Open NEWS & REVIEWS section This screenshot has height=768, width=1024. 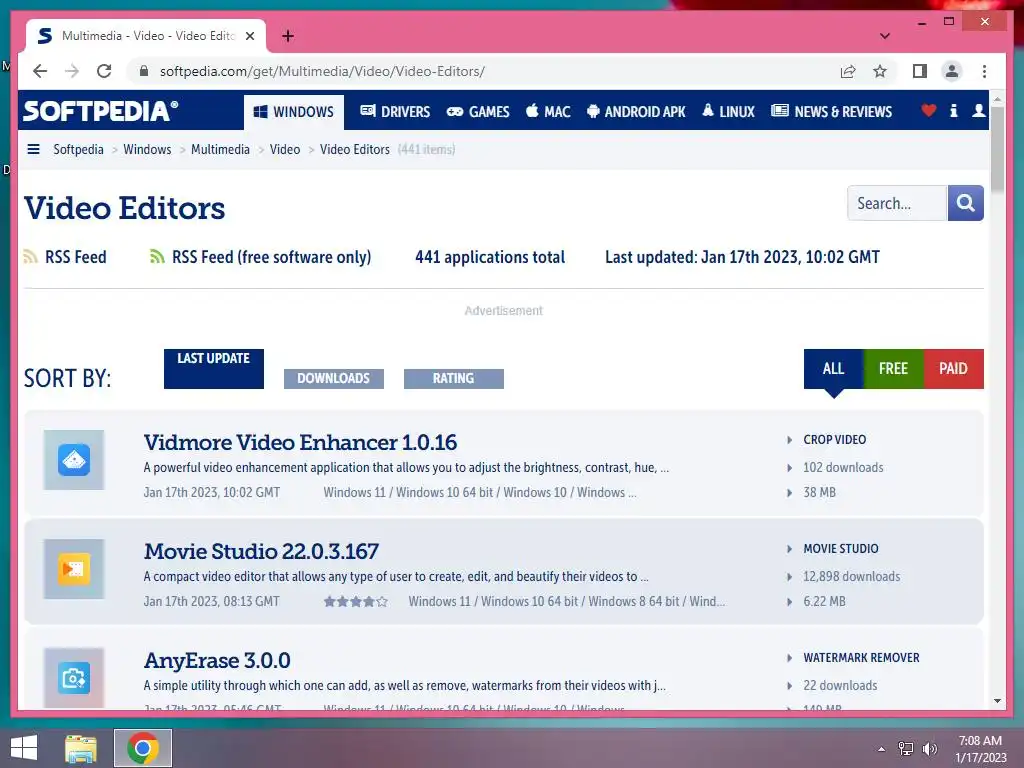[831, 112]
